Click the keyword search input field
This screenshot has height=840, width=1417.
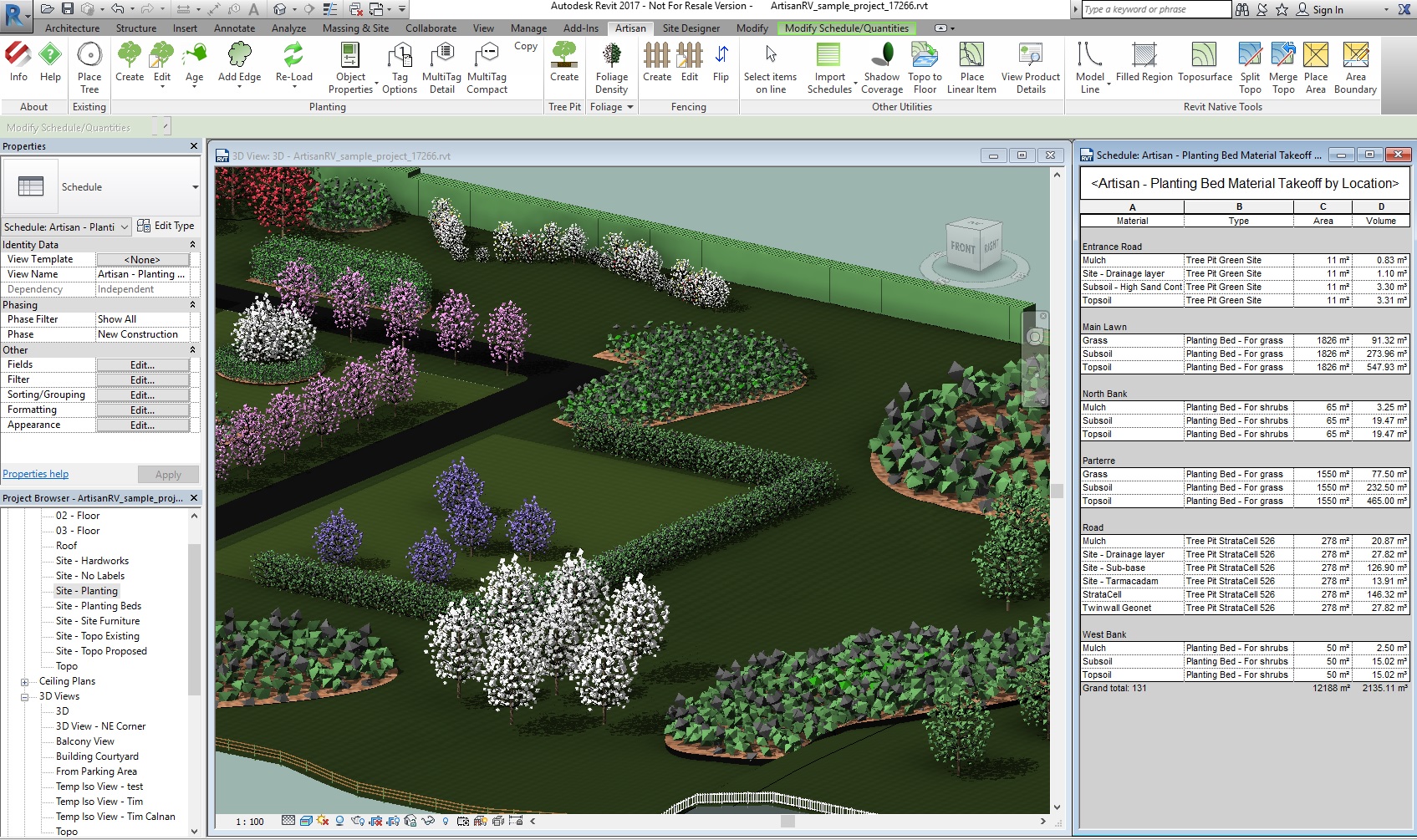1154,10
